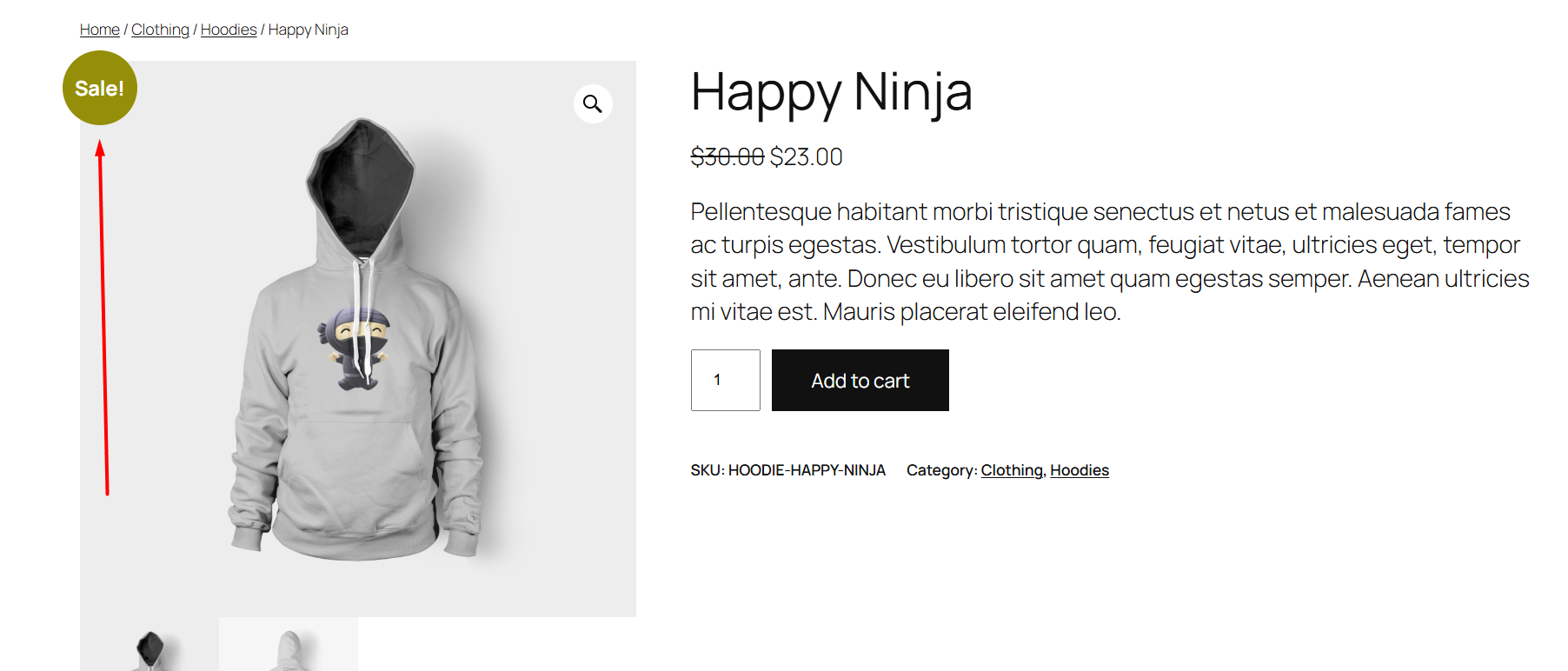Click the Happy Ninja breadcrumb text
The image size is (1568, 671).
tap(309, 30)
